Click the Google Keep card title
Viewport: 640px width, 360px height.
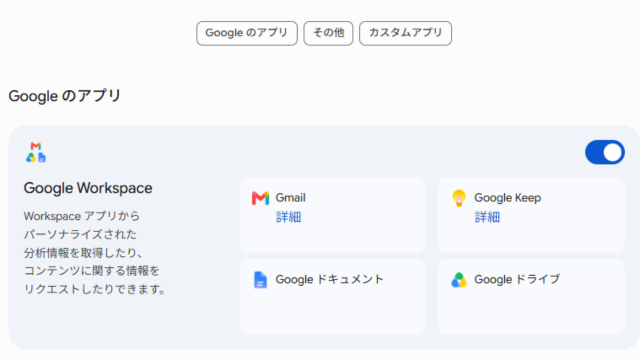point(507,198)
